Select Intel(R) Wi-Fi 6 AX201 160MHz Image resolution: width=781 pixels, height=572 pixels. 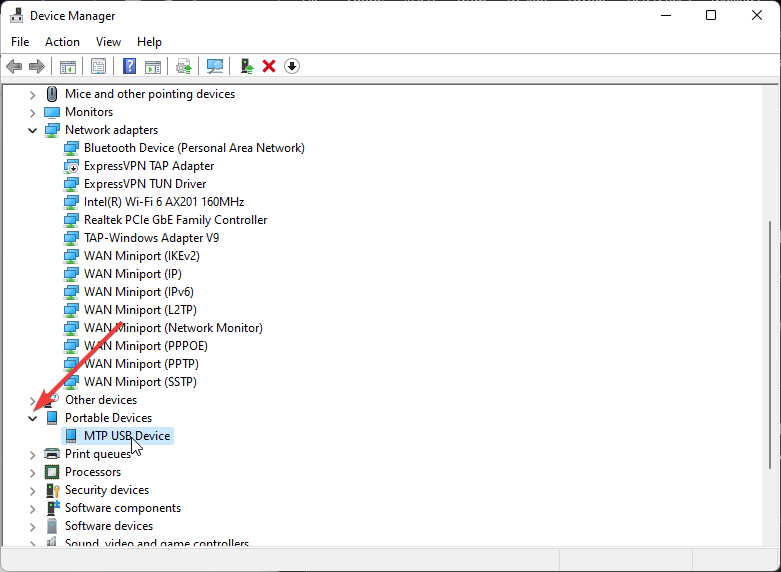164,202
